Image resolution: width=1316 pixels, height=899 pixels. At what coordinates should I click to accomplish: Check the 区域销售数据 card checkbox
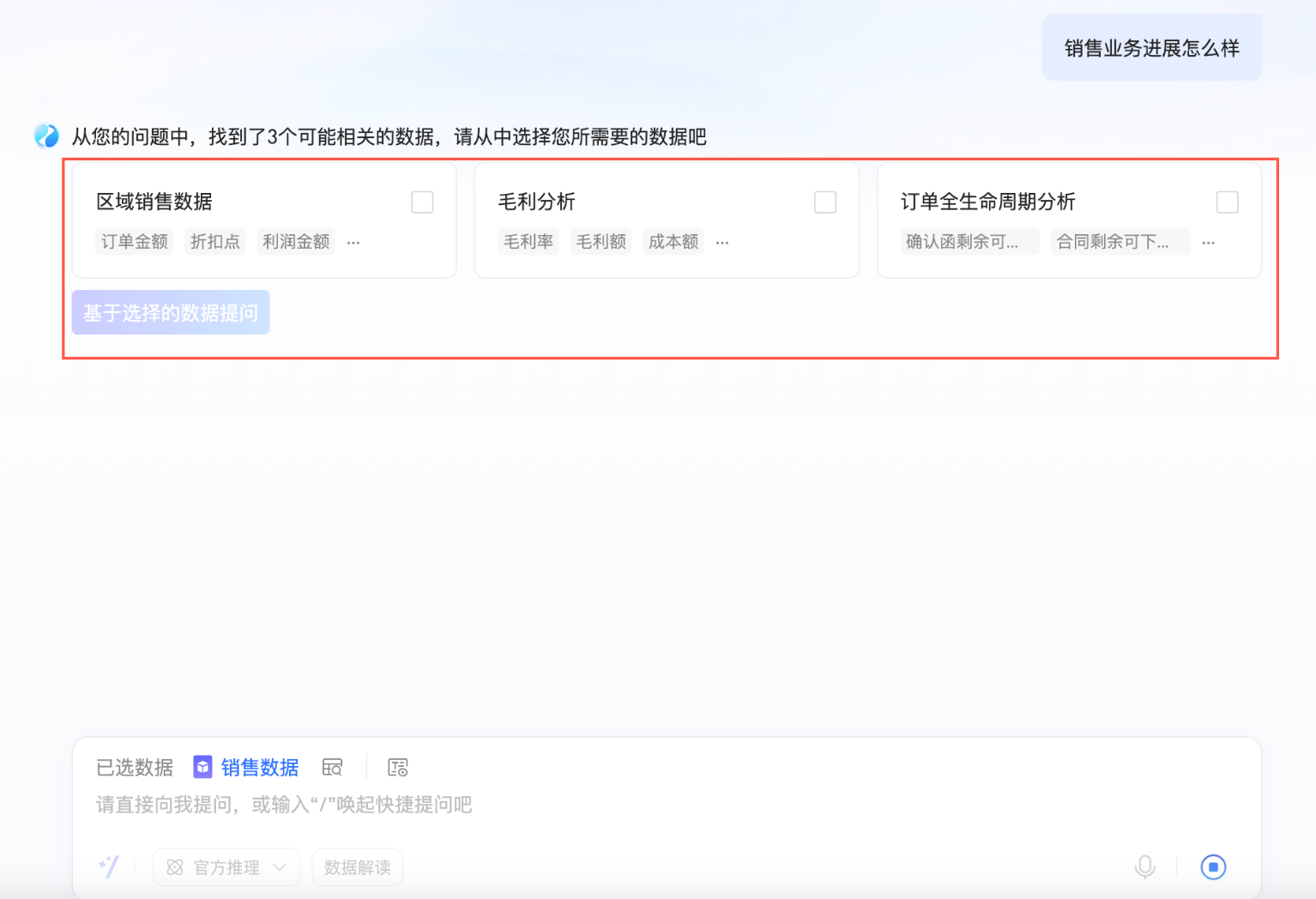[x=422, y=202]
